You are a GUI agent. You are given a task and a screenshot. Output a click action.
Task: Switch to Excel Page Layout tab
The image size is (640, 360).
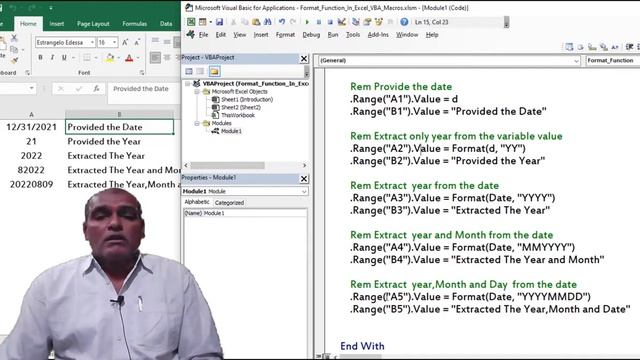(x=93, y=24)
